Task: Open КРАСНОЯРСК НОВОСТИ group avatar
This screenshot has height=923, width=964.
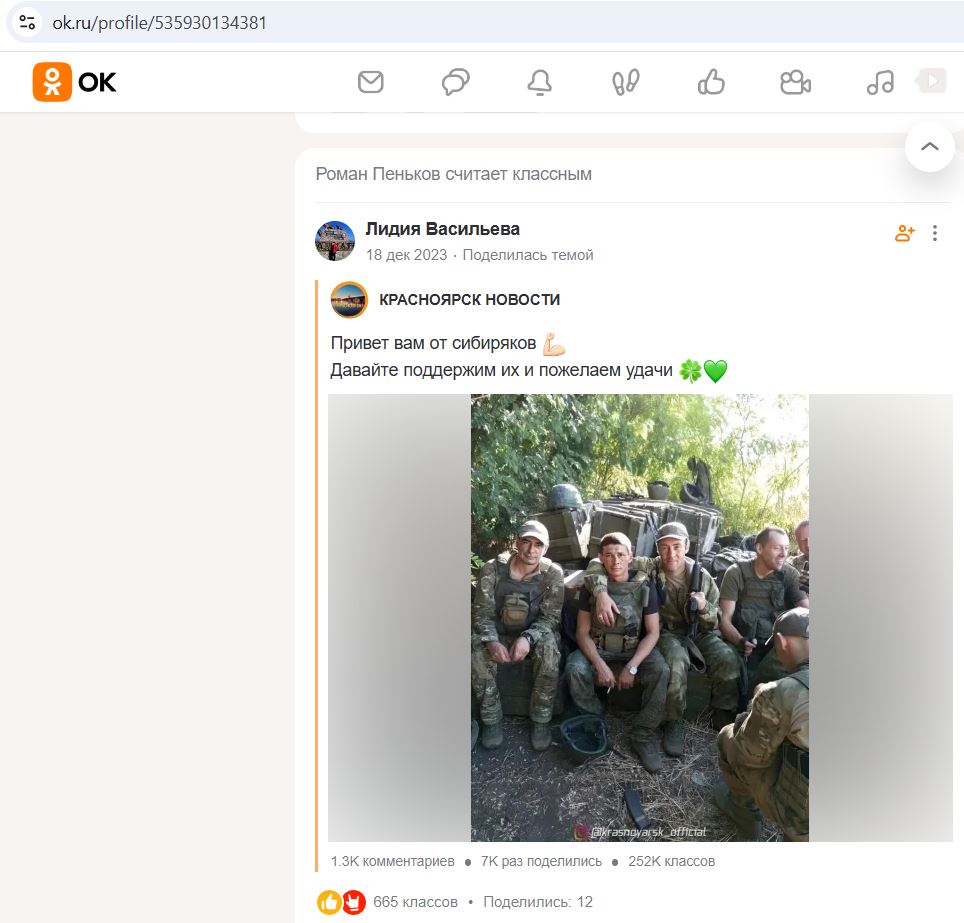Action: [349, 299]
